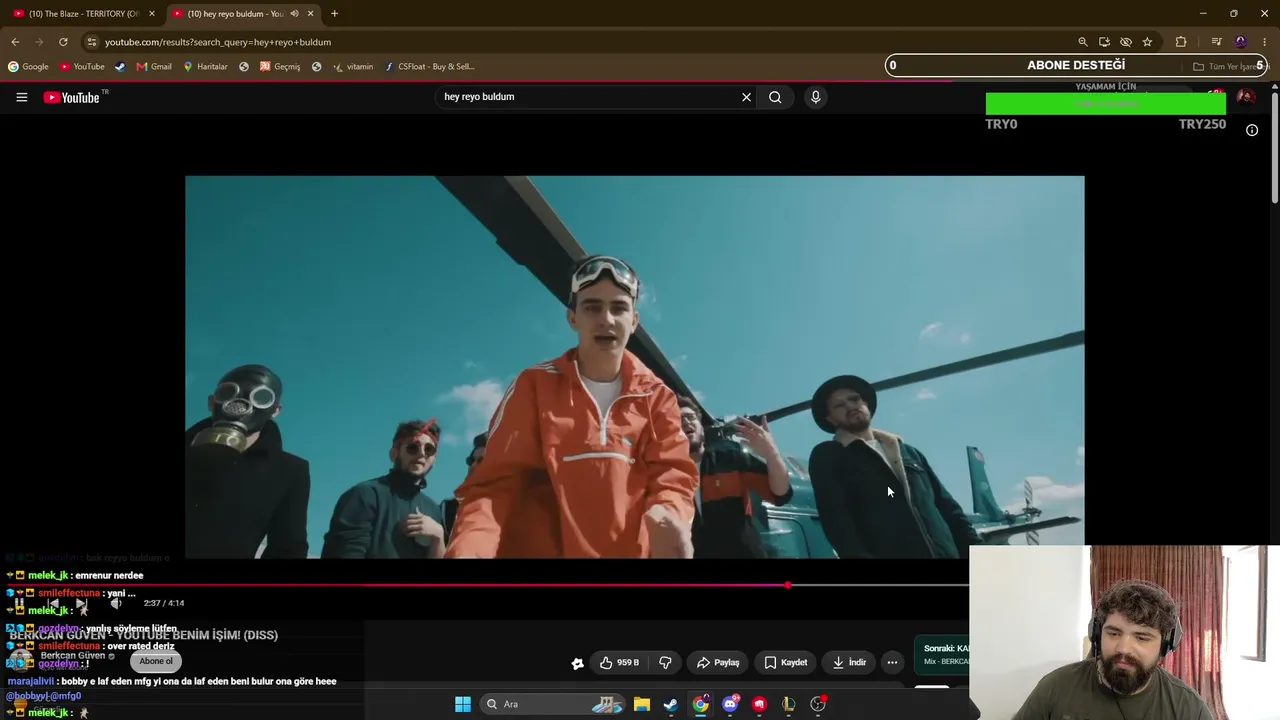Download the video with İndir

coord(849,662)
